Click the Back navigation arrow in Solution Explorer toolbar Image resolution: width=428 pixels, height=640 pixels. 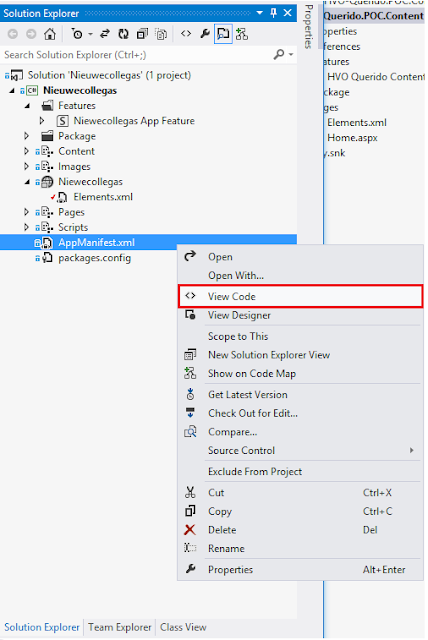pyautogui.click(x=13, y=34)
